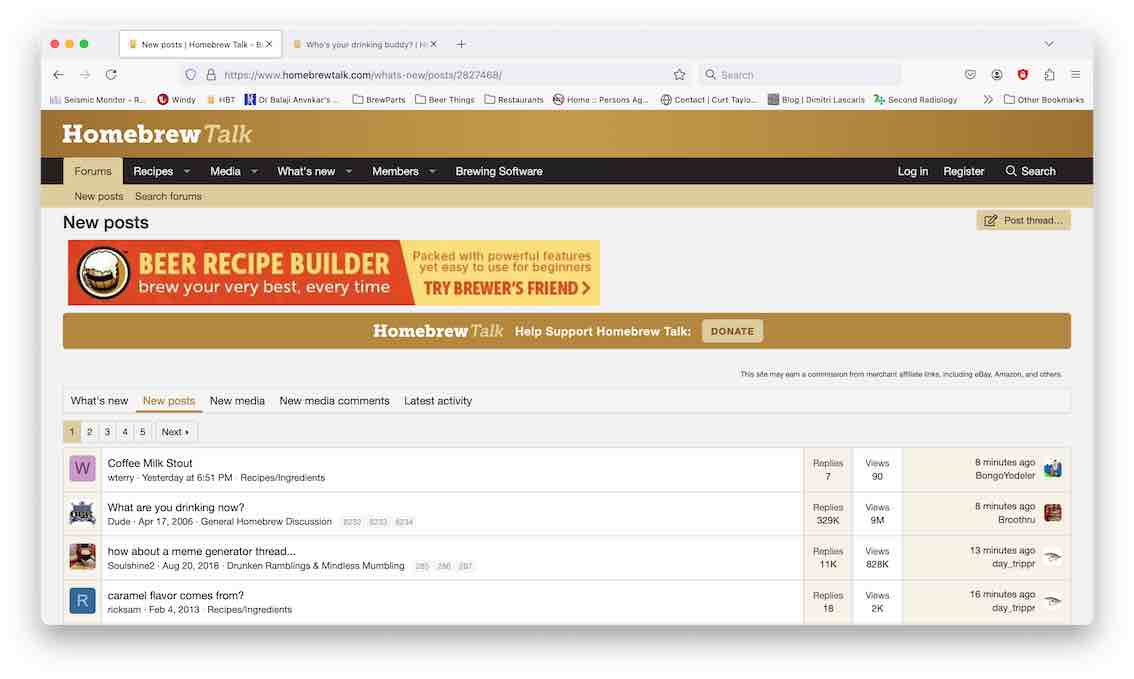Open day_tripper's profile on meme thread row
Viewport: 1134px width, 679px height.
pos(1013,563)
